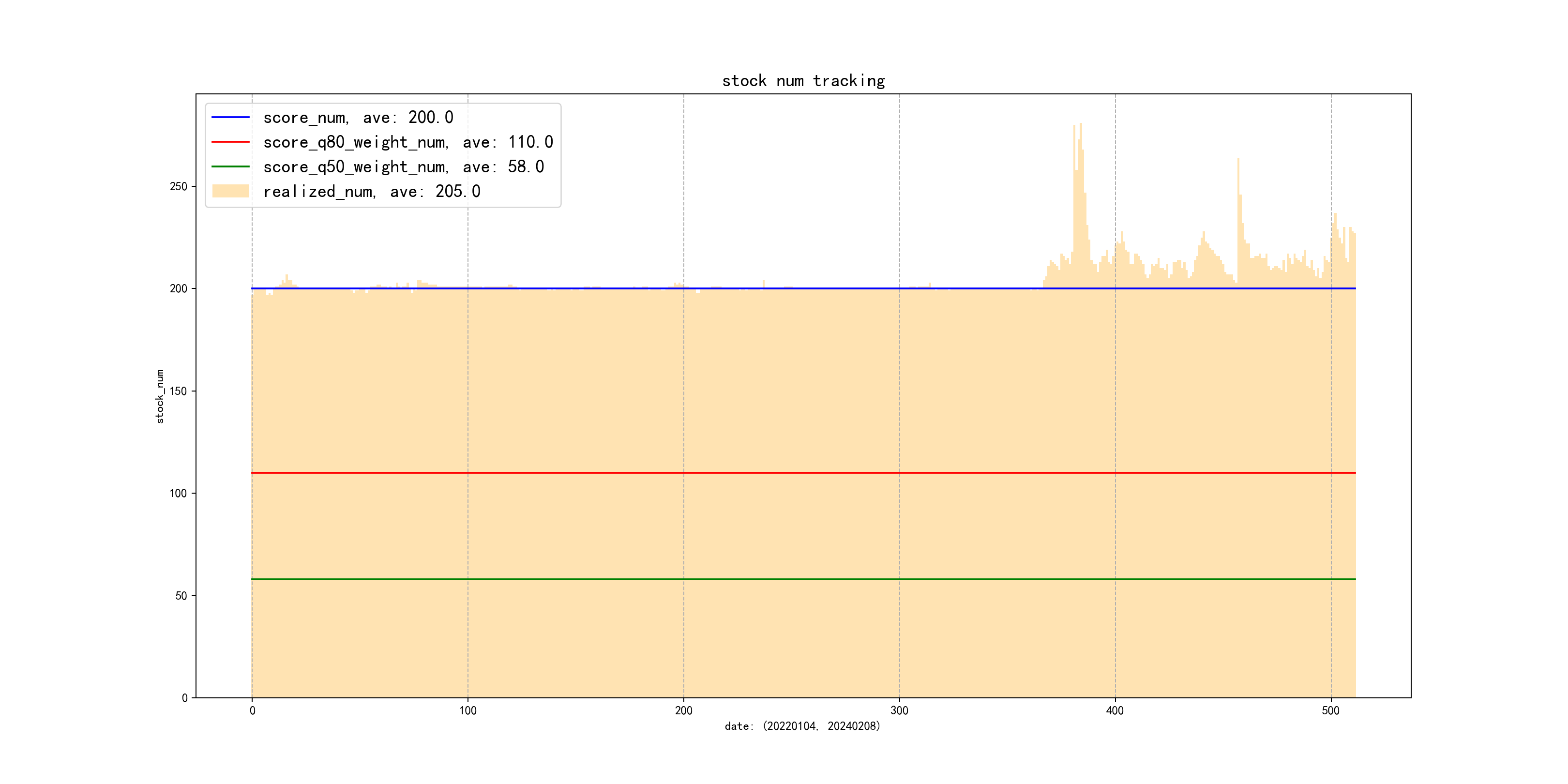Click the stock_num y-axis label
The height and width of the screenshot is (784, 1568).
[x=160, y=396]
